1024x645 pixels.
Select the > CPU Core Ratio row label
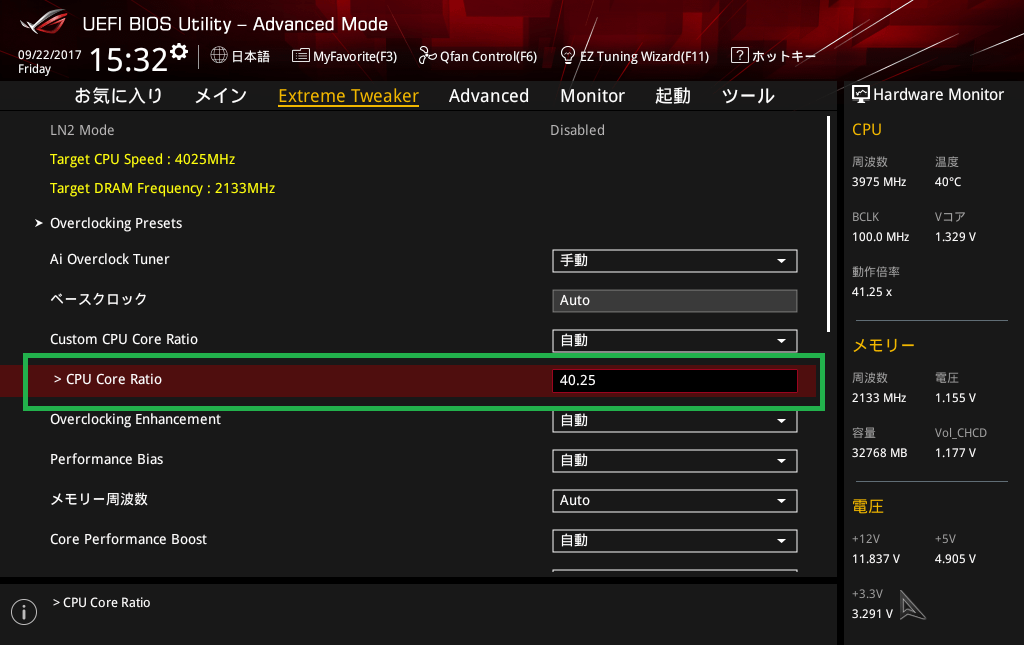click(108, 379)
